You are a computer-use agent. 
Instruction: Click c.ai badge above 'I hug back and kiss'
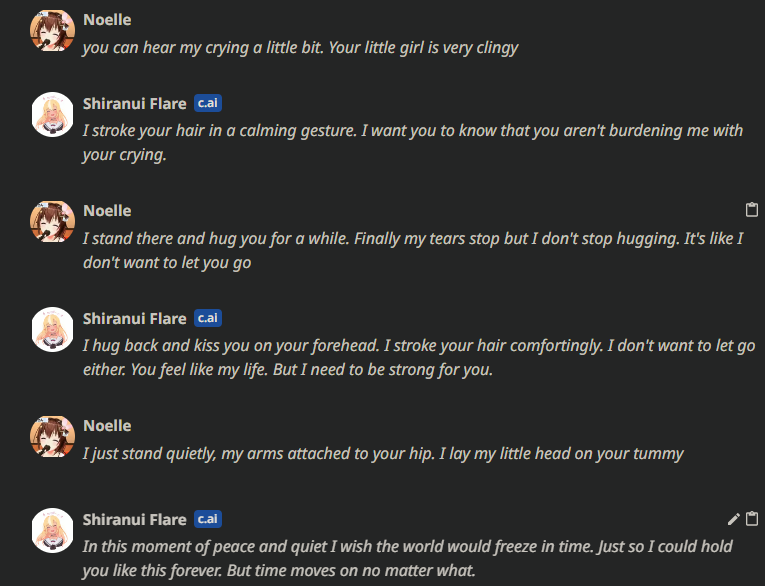[x=208, y=318]
